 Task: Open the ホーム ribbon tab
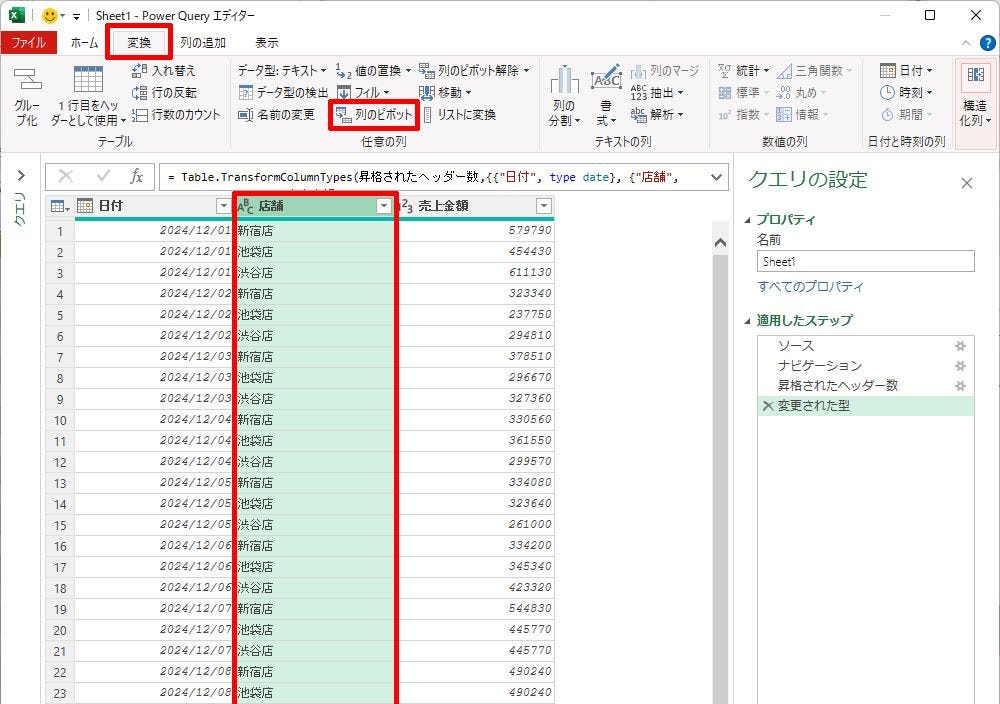[x=84, y=43]
